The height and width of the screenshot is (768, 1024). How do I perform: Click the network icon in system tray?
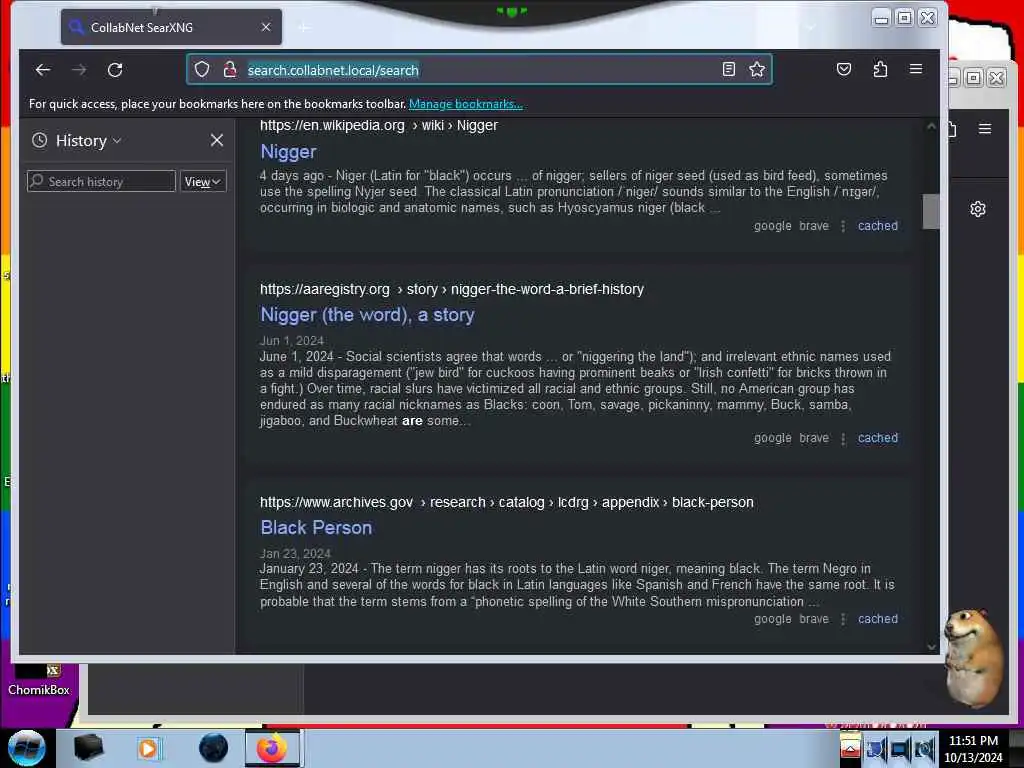tap(875, 748)
